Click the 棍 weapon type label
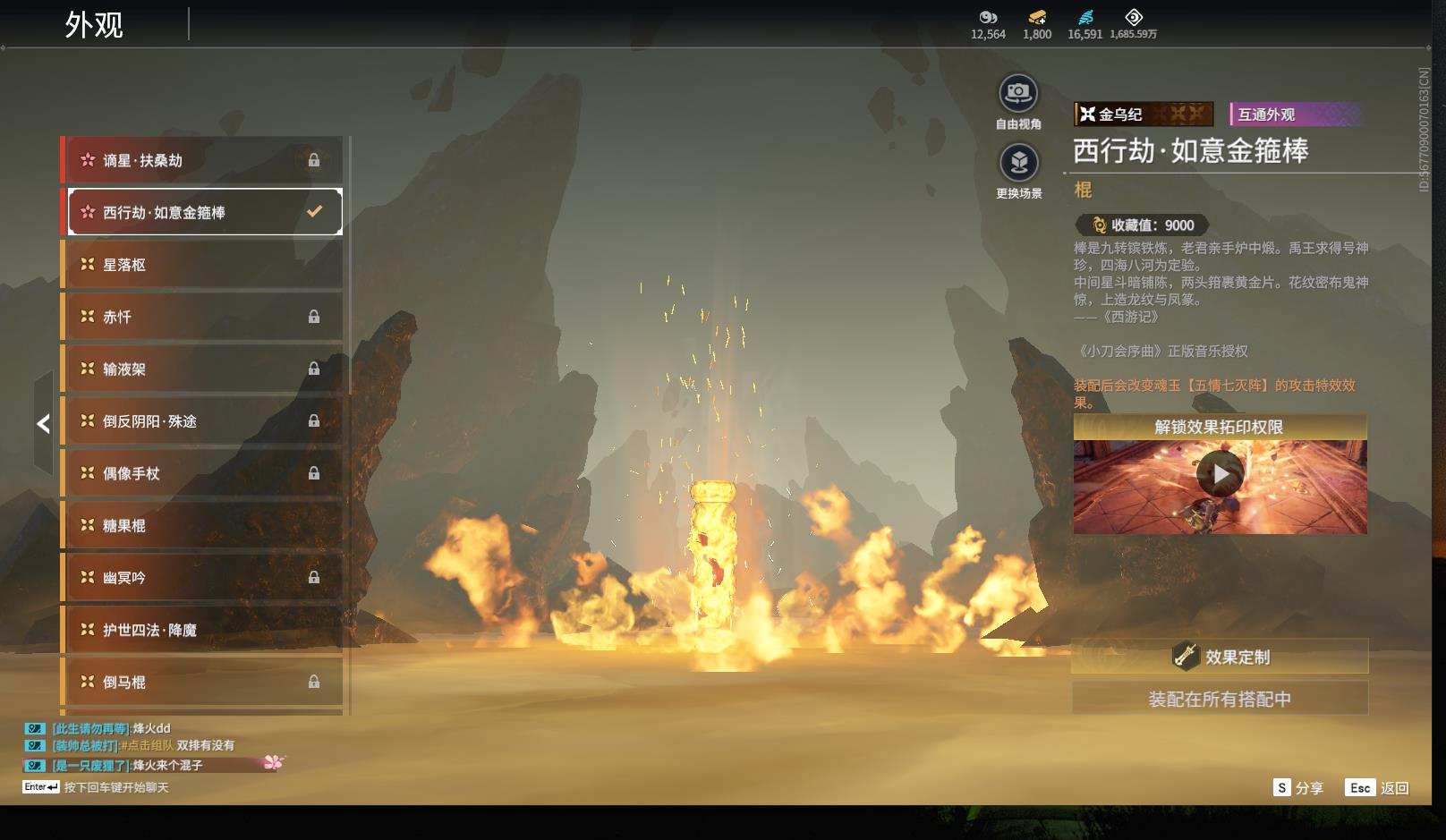 (1083, 190)
